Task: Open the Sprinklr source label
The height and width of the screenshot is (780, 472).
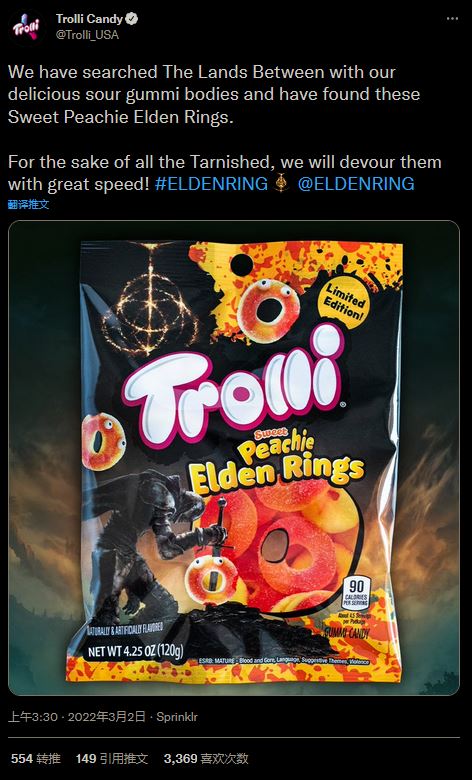Action: [x=177, y=717]
